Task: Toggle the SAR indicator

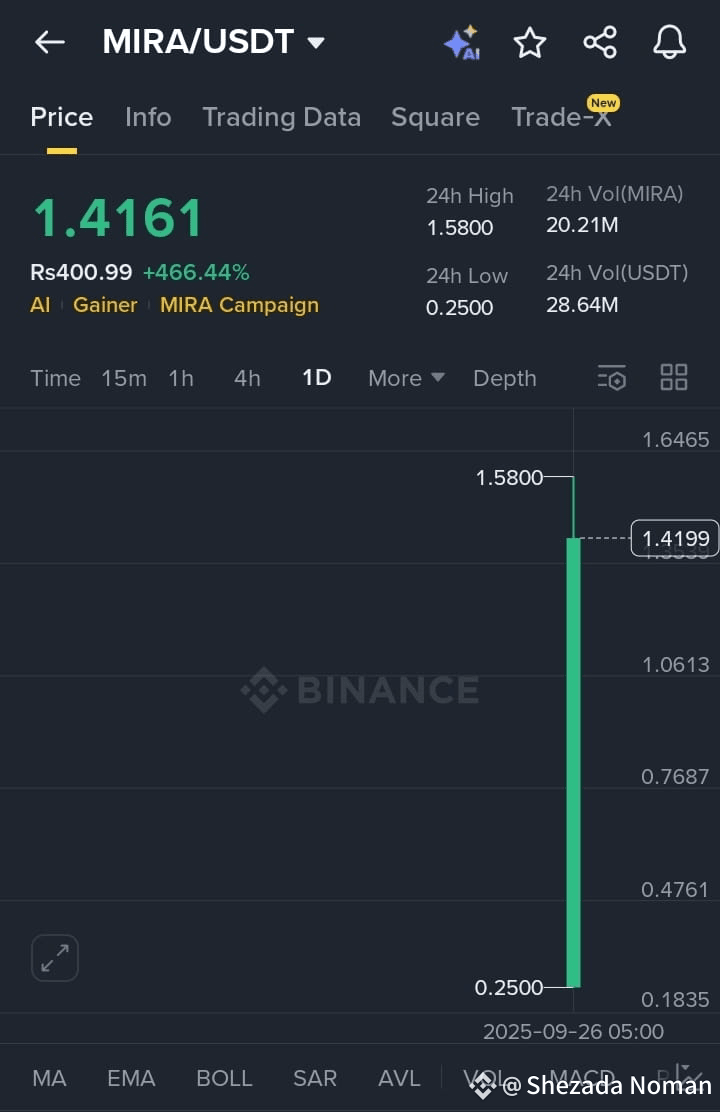Action: 315,1079
